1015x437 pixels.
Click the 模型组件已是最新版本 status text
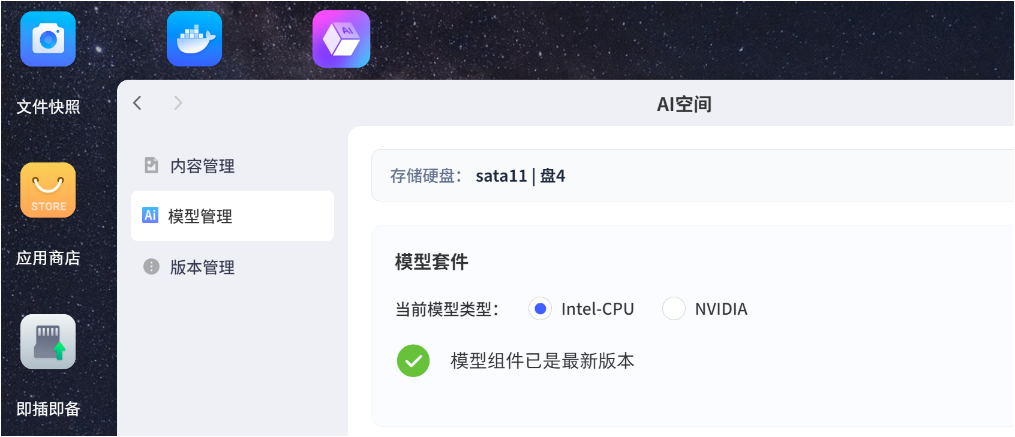pyautogui.click(x=542, y=361)
